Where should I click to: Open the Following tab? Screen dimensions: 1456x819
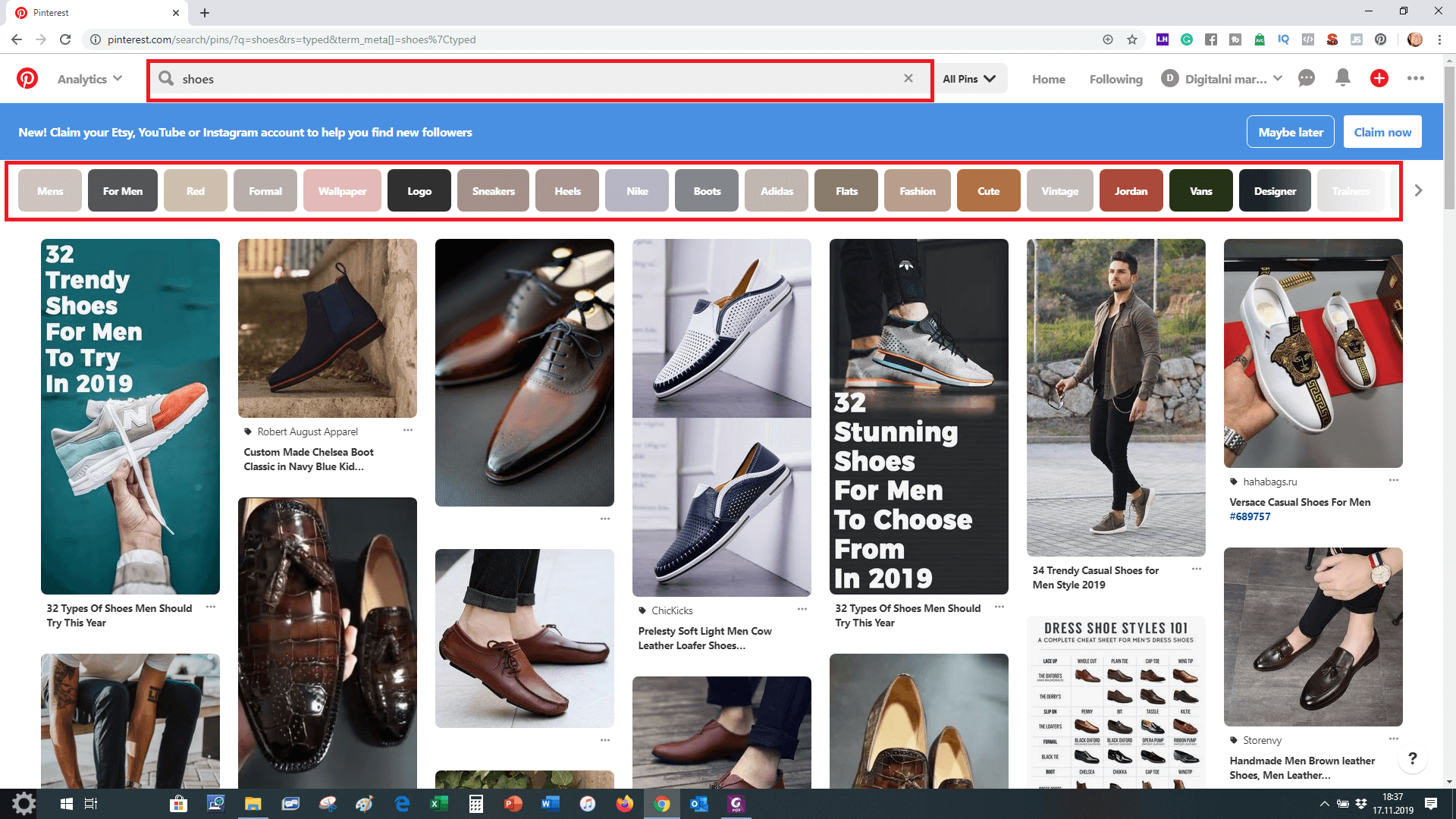tap(1116, 79)
